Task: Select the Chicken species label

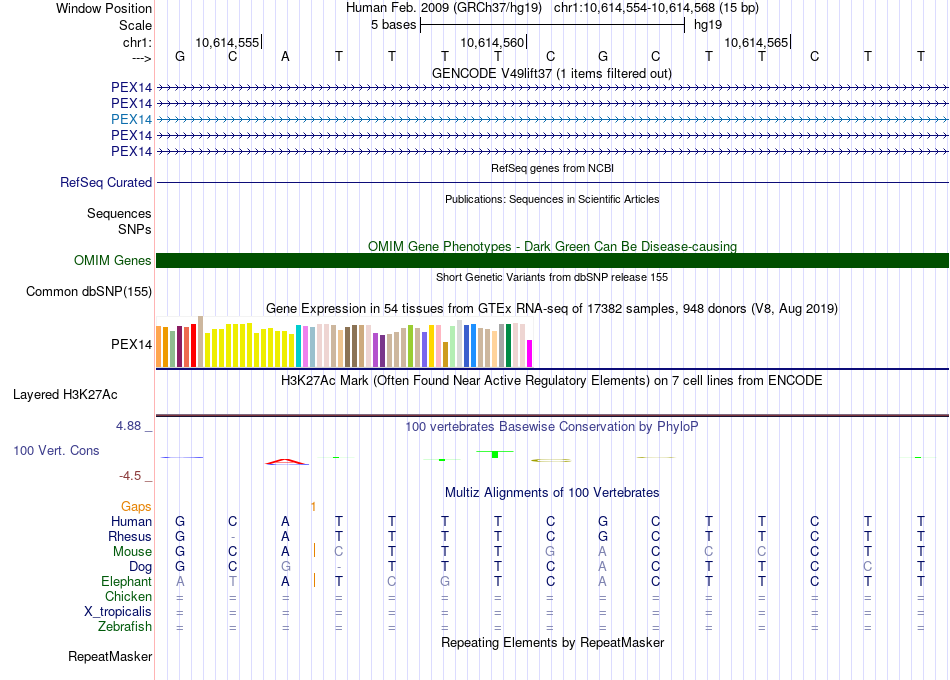Action: click(128, 597)
